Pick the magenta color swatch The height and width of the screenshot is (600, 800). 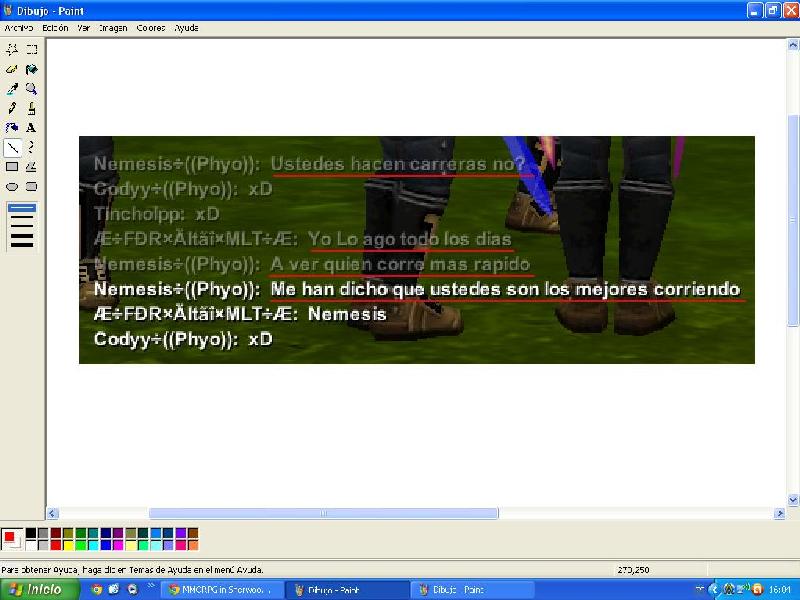pos(118,545)
